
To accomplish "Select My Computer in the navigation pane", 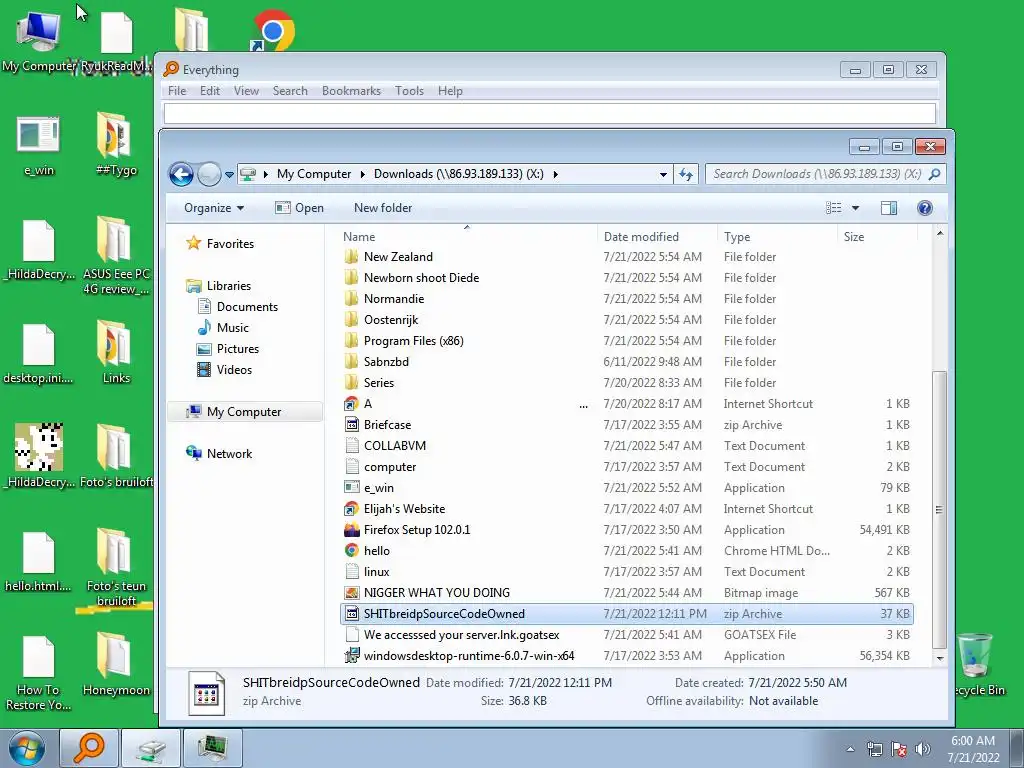I will click(x=245, y=411).
